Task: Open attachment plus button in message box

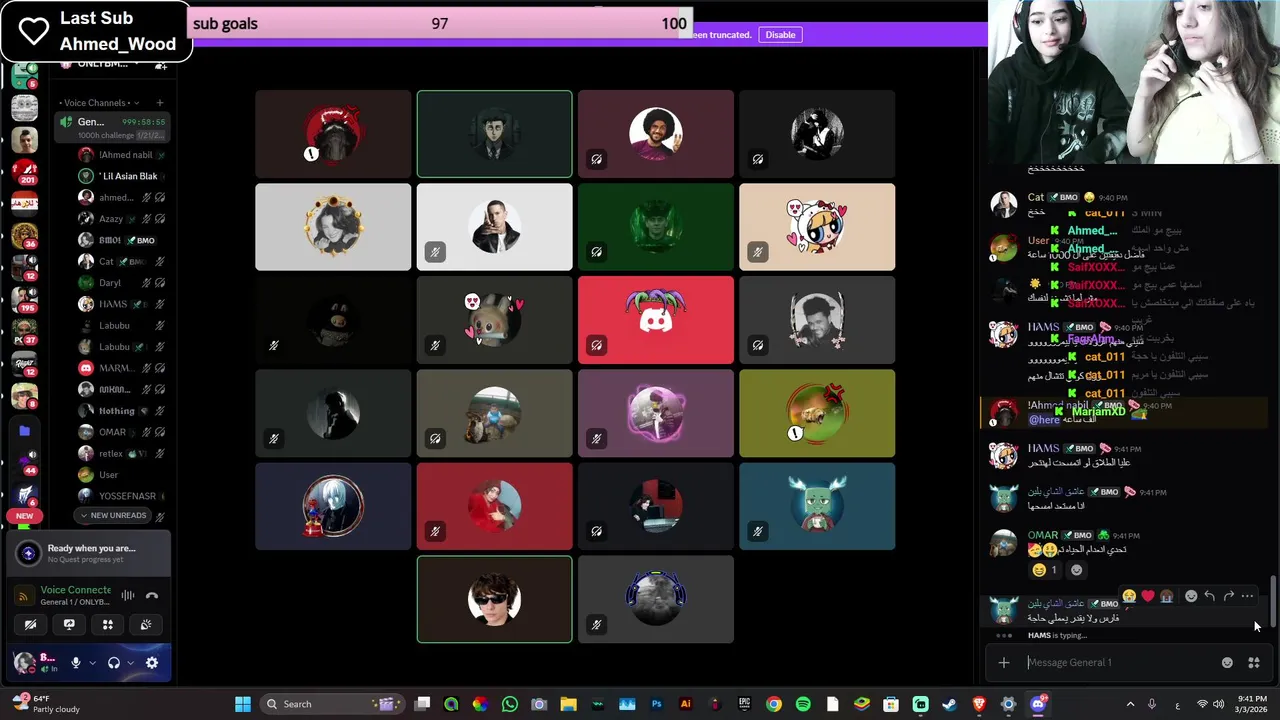Action: (x=1004, y=662)
